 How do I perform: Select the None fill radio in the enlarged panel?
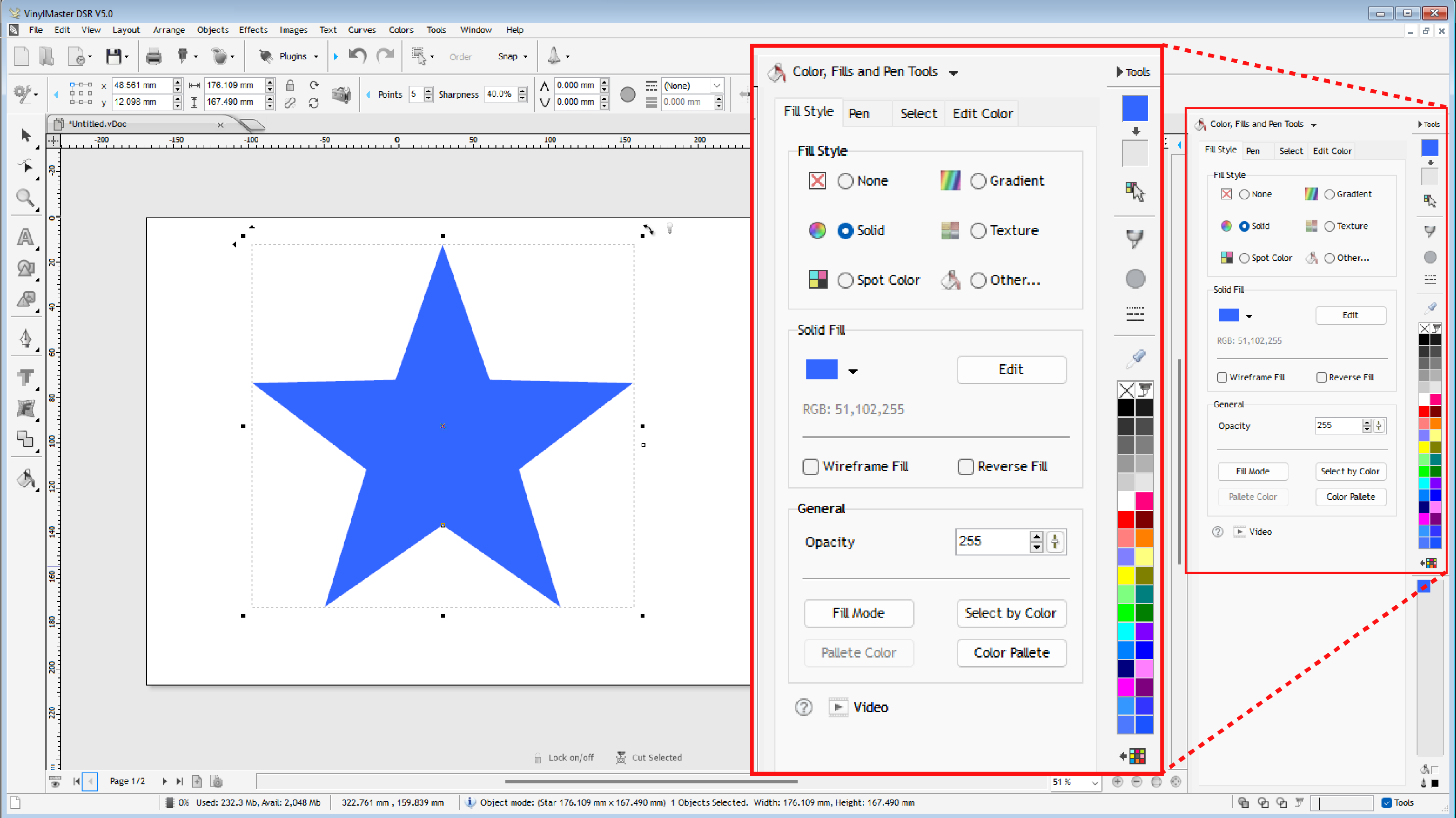point(846,181)
